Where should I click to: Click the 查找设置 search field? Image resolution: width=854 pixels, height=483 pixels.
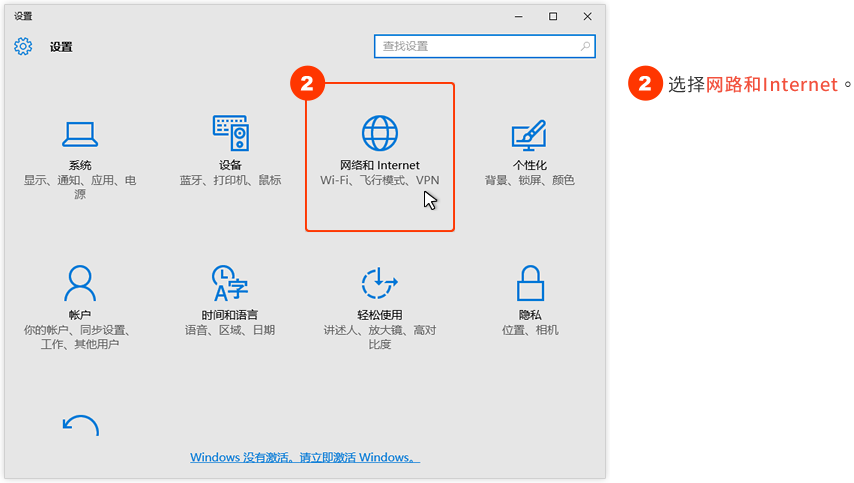coord(475,46)
